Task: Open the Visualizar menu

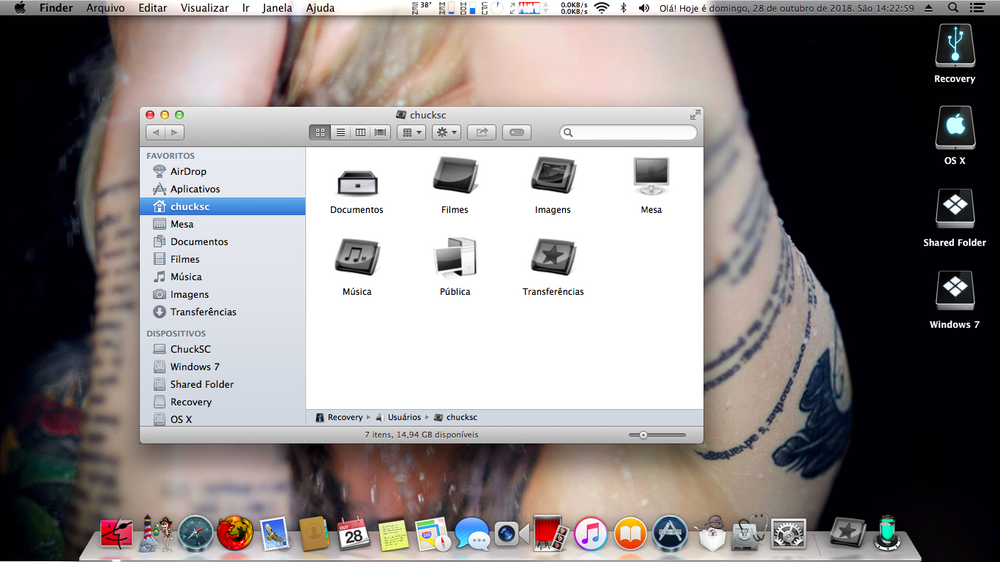Action: click(204, 8)
